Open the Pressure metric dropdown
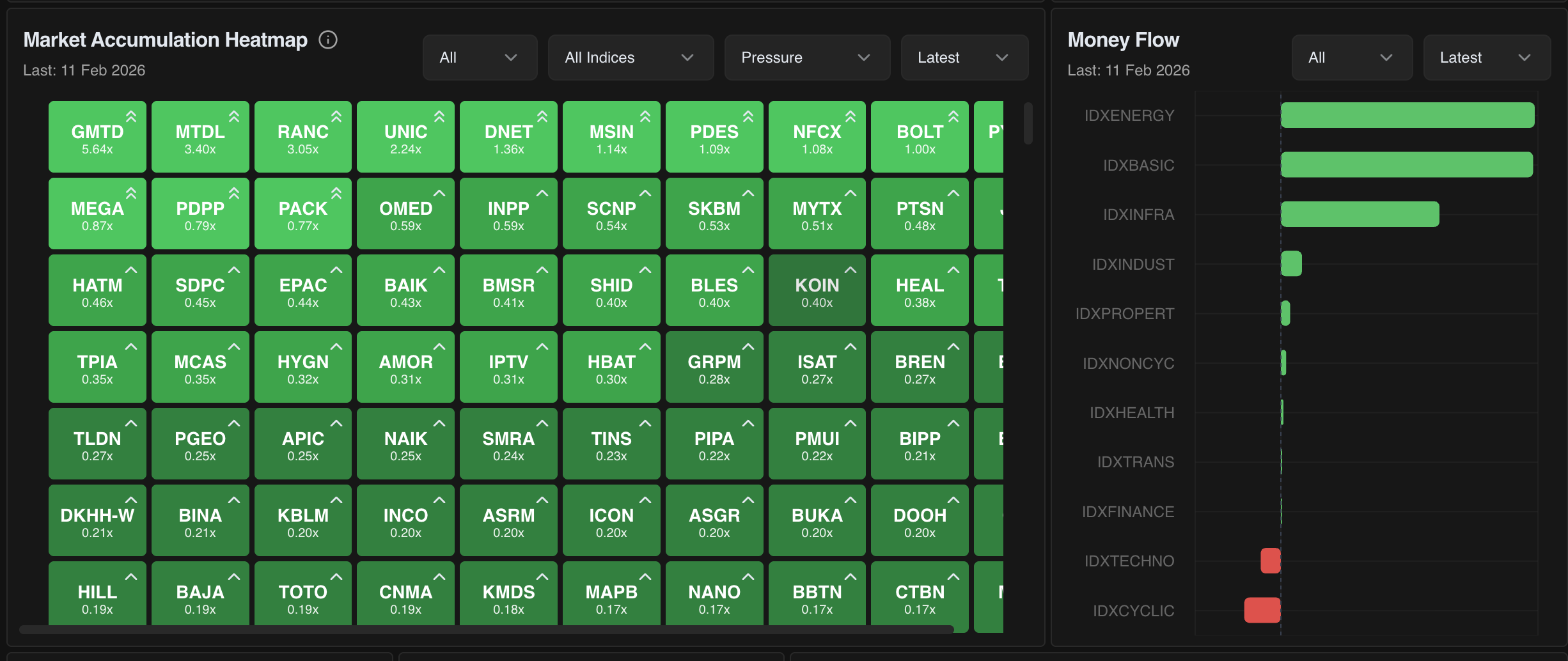1568x661 pixels. tap(807, 58)
